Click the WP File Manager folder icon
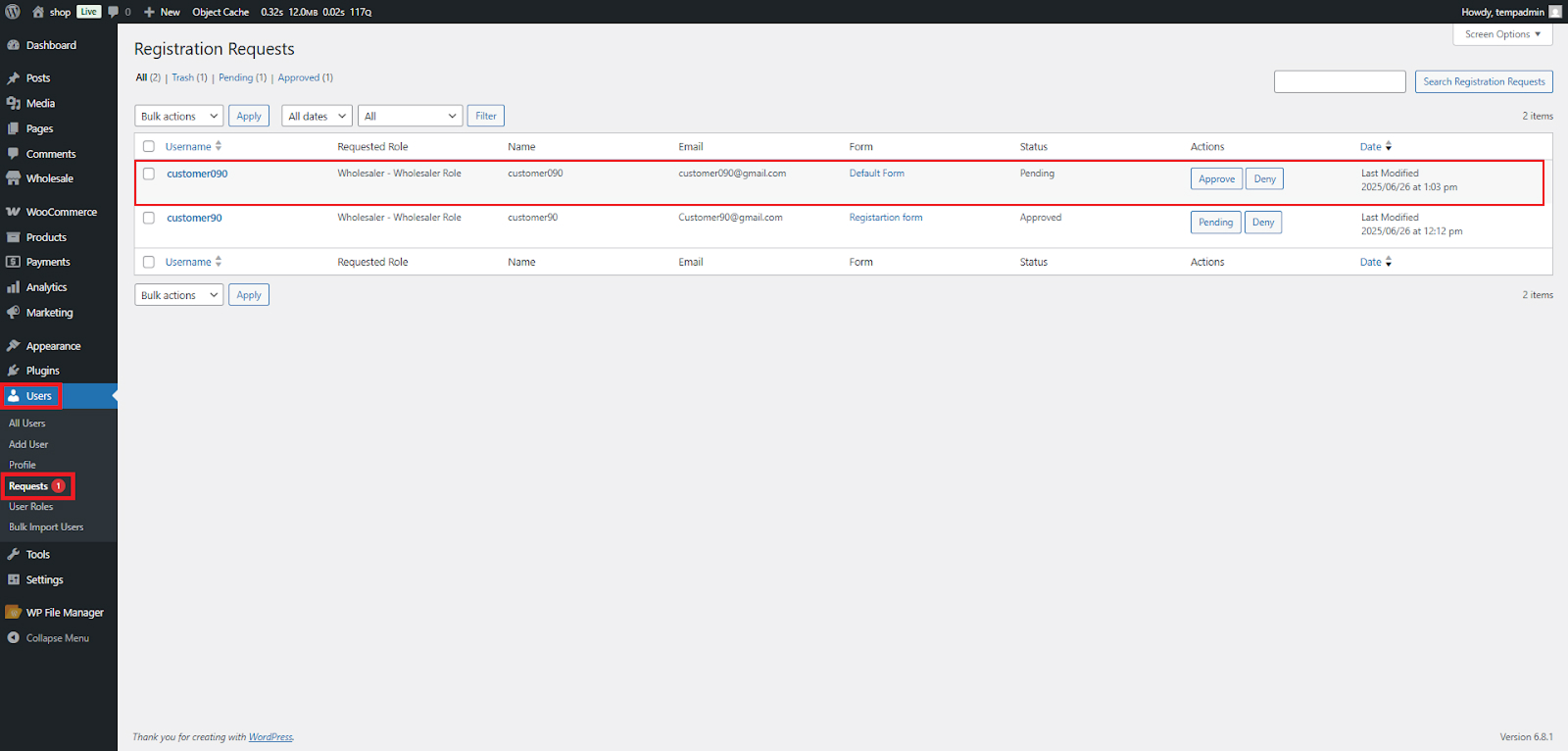The width and height of the screenshot is (1568, 751). click(14, 612)
